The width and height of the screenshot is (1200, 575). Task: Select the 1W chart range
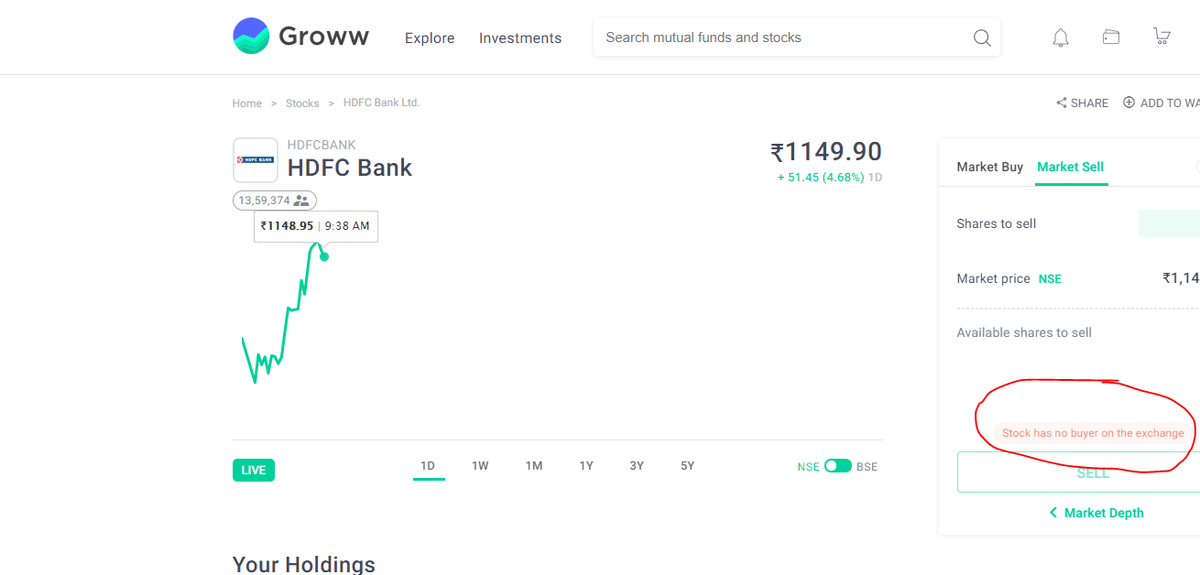tap(480, 466)
